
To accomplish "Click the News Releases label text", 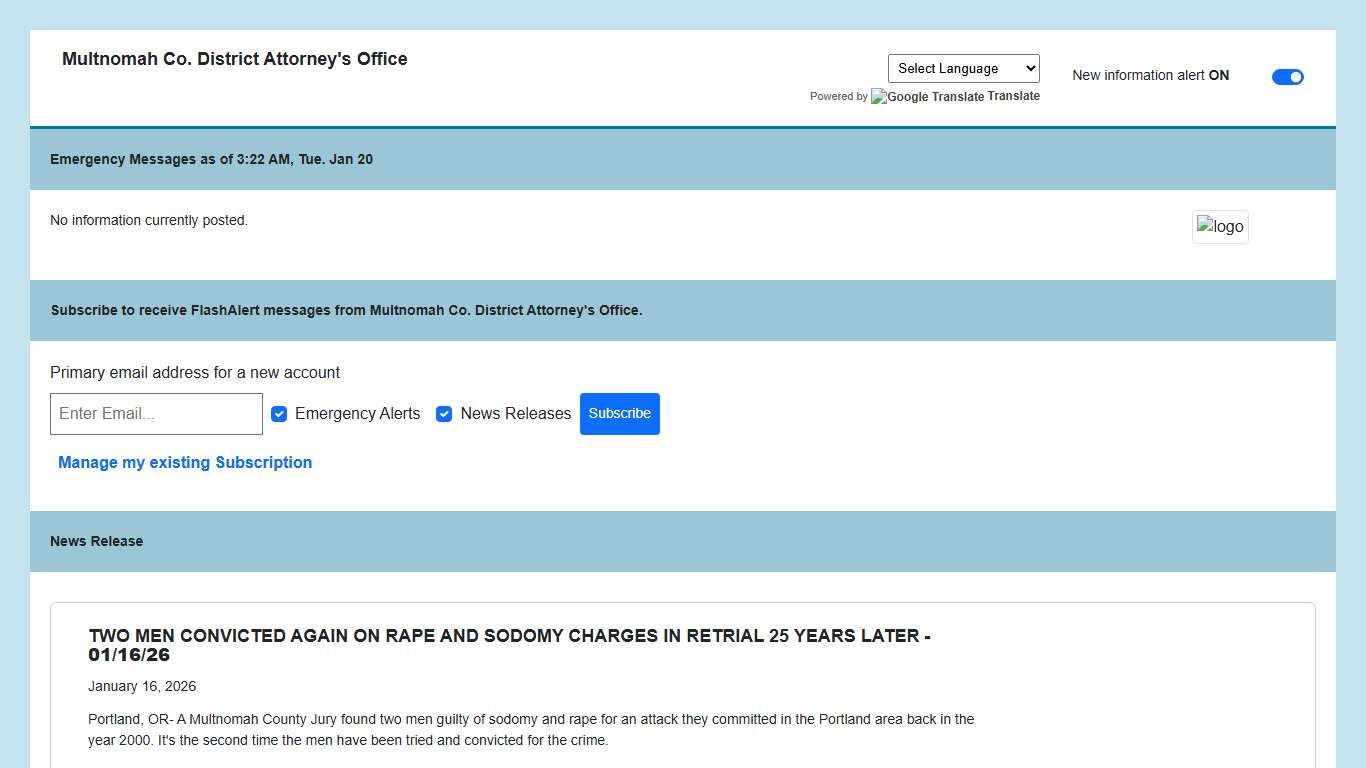I will pyautogui.click(x=515, y=414).
